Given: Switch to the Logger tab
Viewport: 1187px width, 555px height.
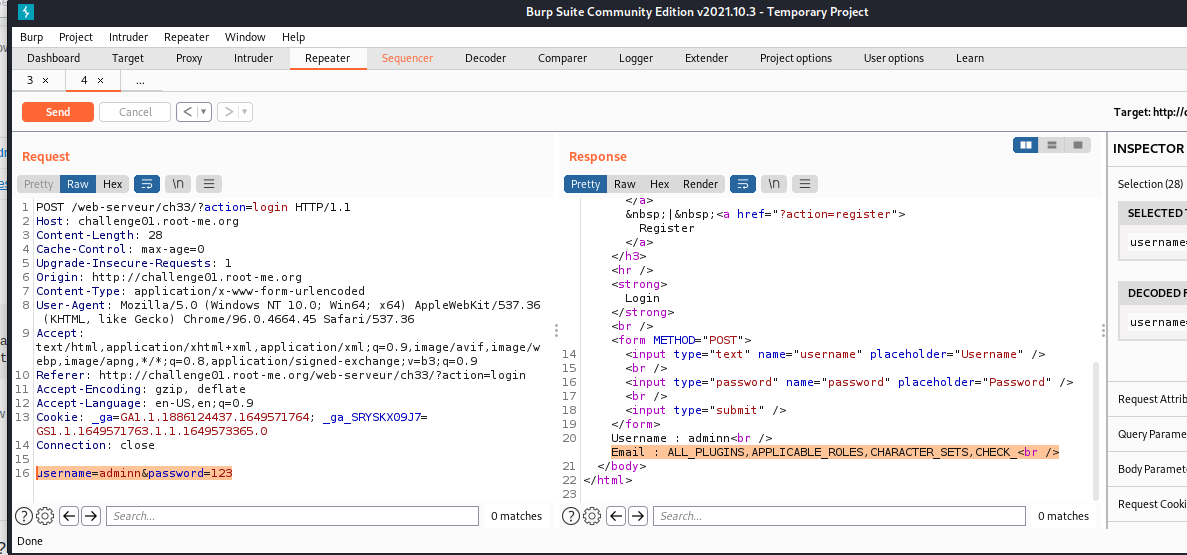Looking at the screenshot, I should (636, 58).
